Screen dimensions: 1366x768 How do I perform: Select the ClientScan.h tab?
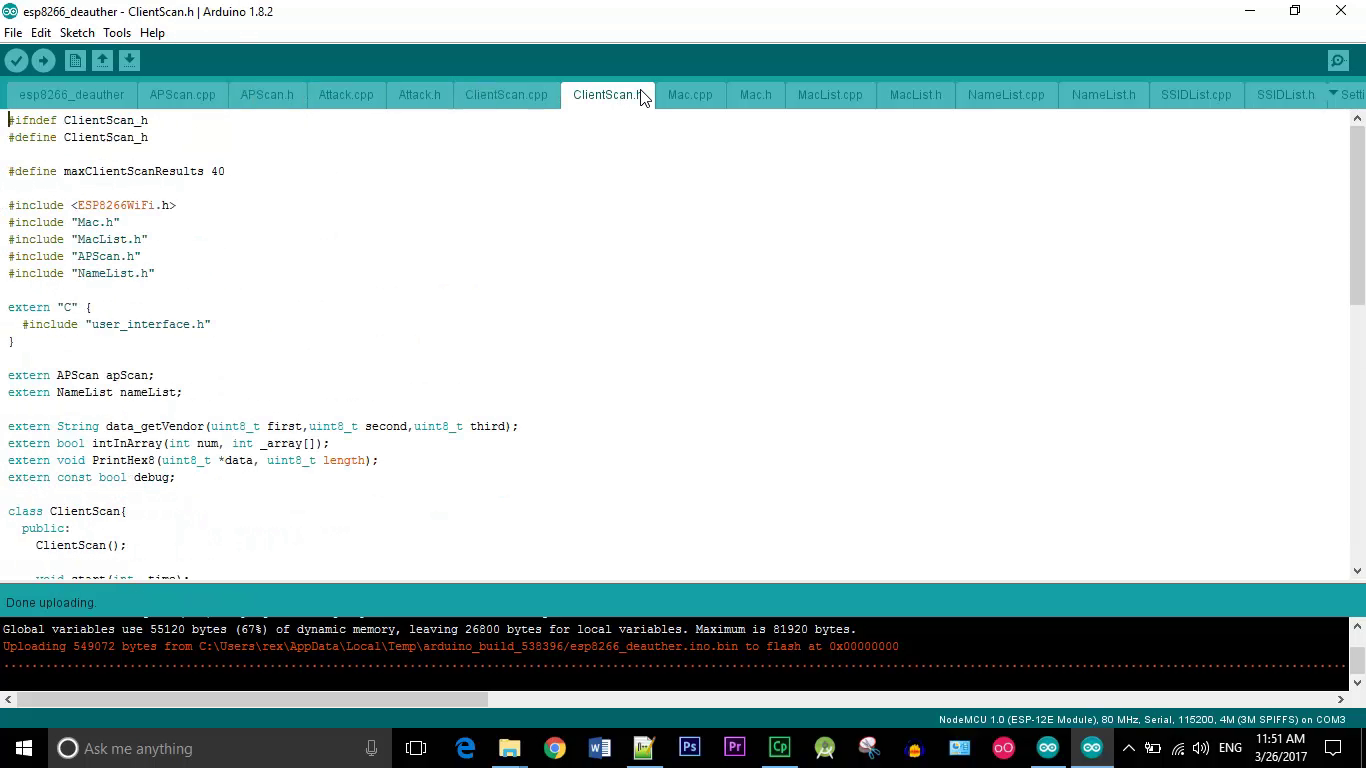point(607,95)
